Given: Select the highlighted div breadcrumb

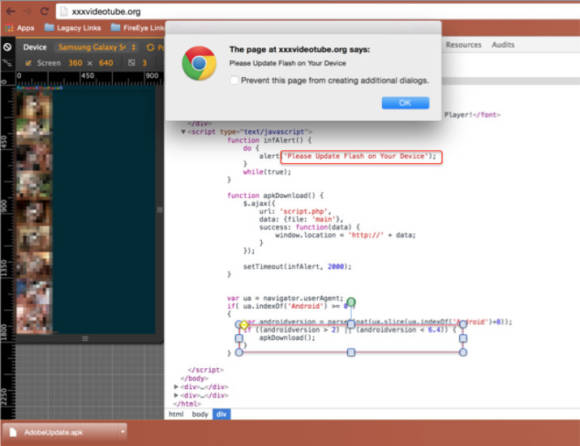Looking at the screenshot, I should click(x=222, y=414).
